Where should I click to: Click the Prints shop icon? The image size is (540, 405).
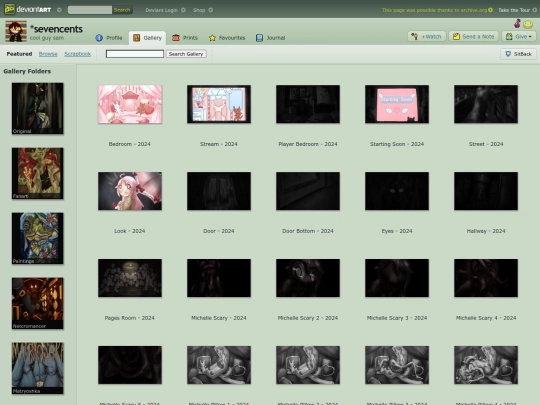click(176, 38)
